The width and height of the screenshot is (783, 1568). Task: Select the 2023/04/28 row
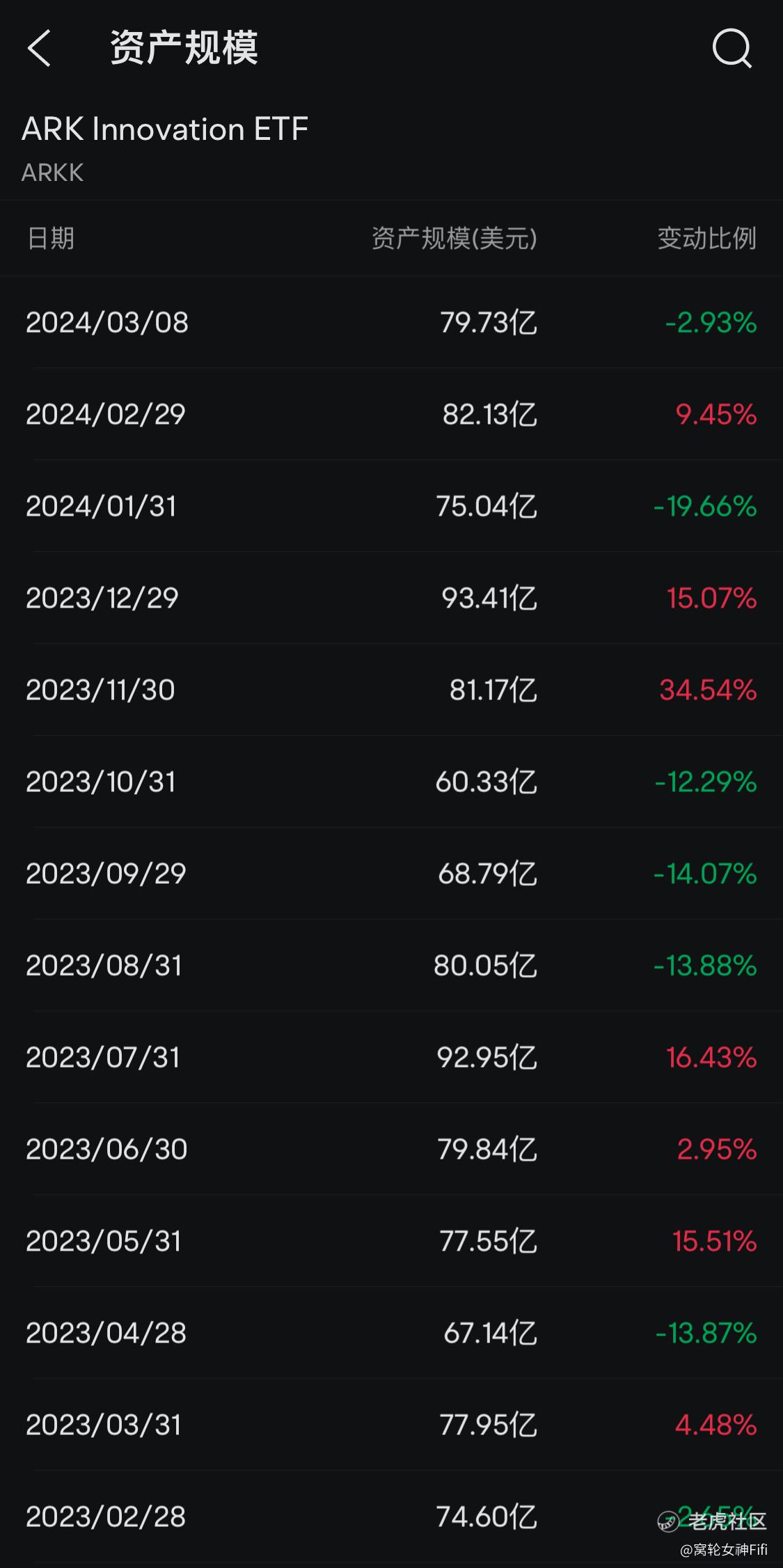[x=391, y=1333]
